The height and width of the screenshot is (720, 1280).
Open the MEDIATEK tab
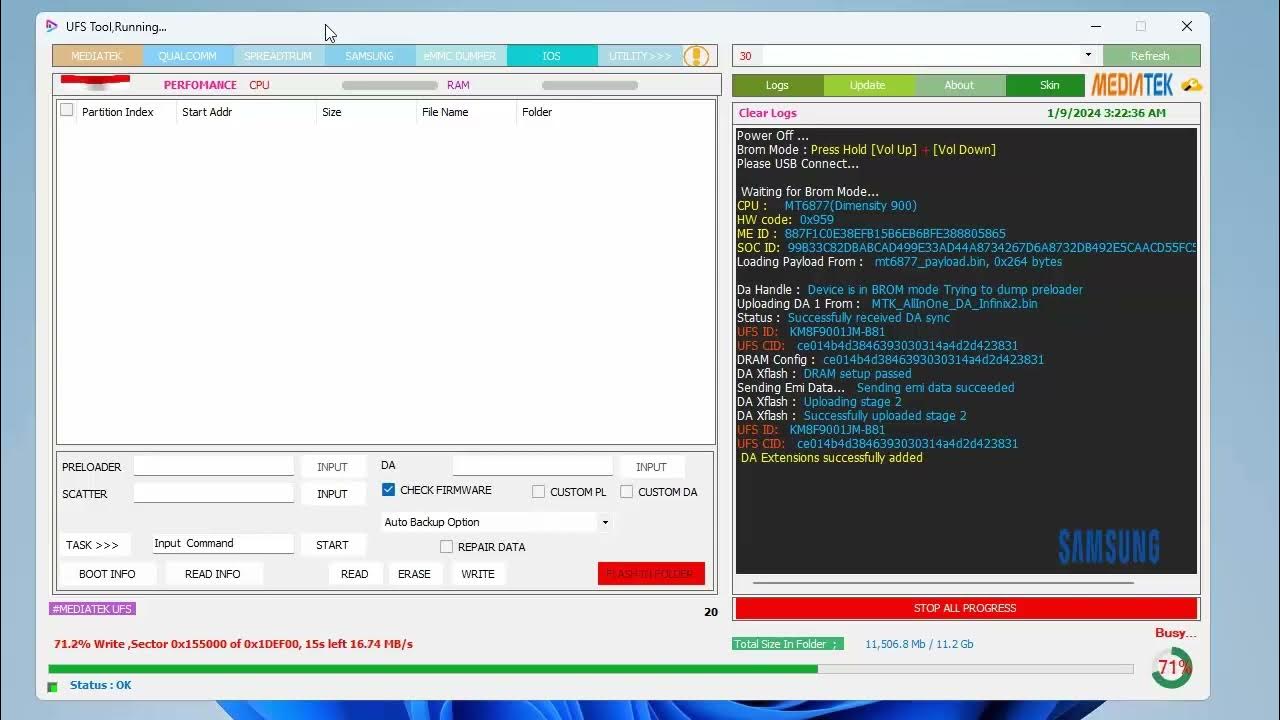tap(97, 56)
